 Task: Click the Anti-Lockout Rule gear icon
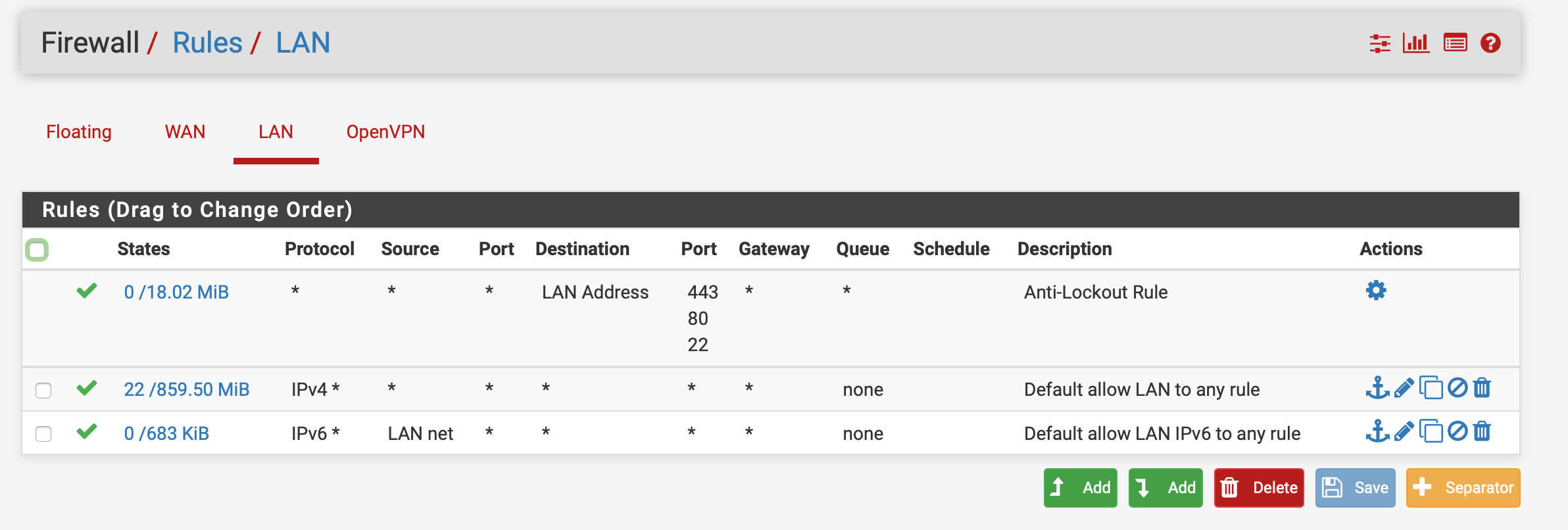point(1376,291)
